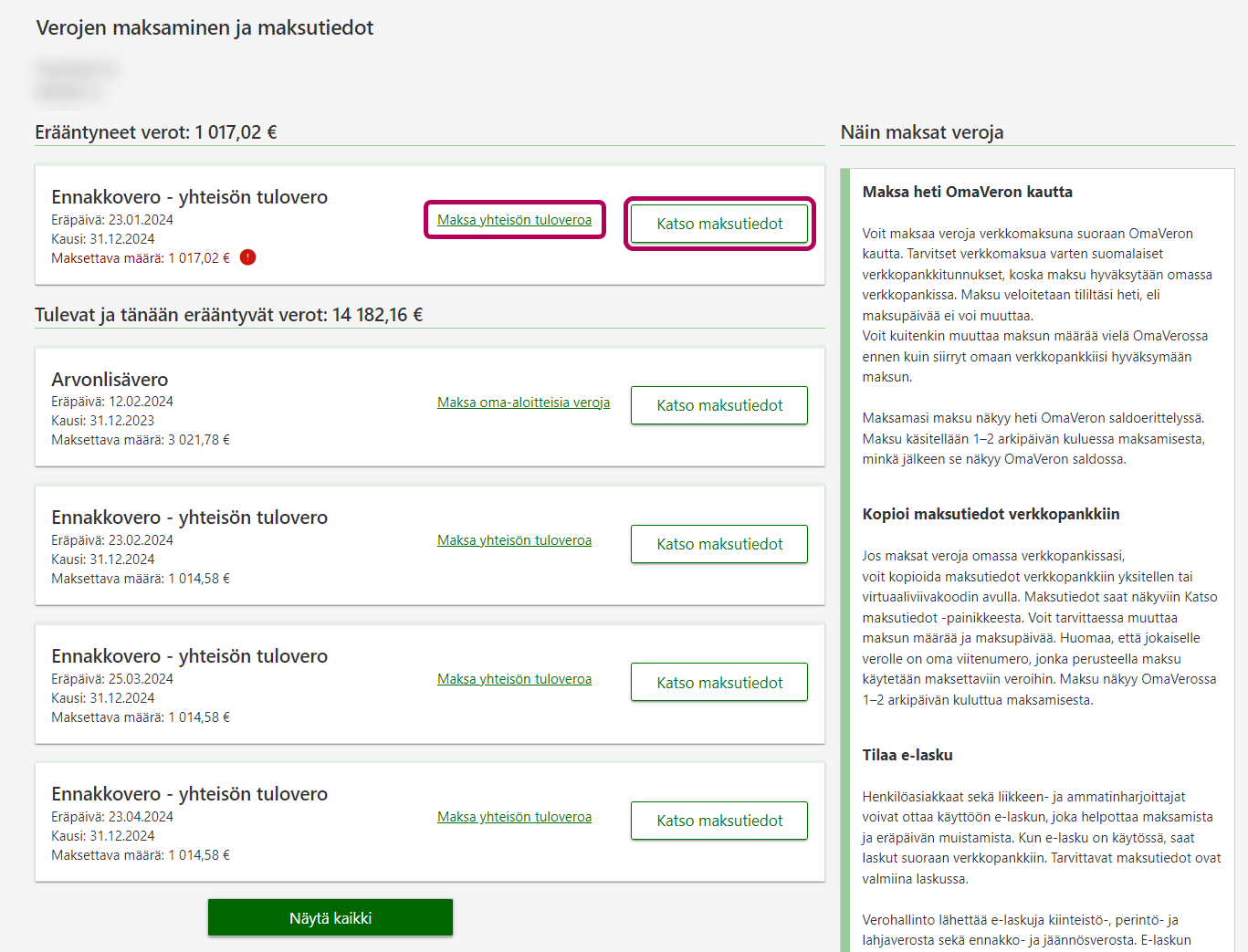Click 'Tulevat ja tänään erääntyvät verot' heading

coord(229,315)
